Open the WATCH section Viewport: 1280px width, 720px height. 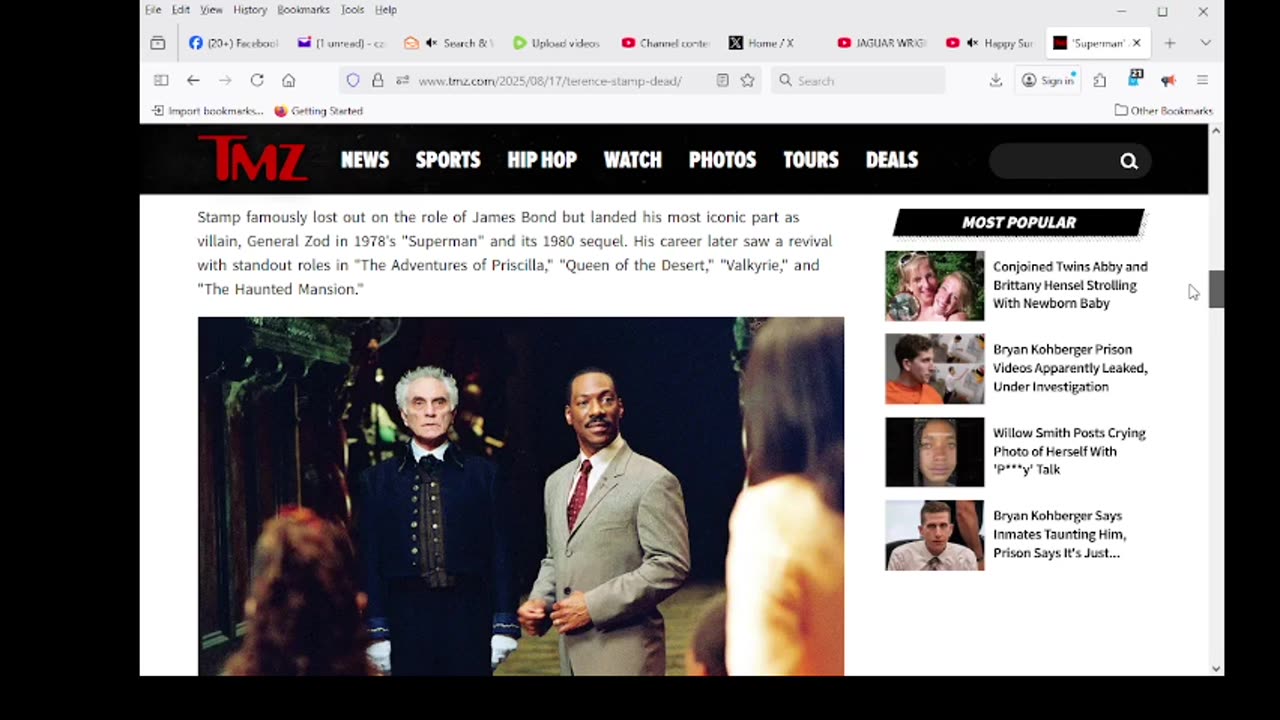633,160
